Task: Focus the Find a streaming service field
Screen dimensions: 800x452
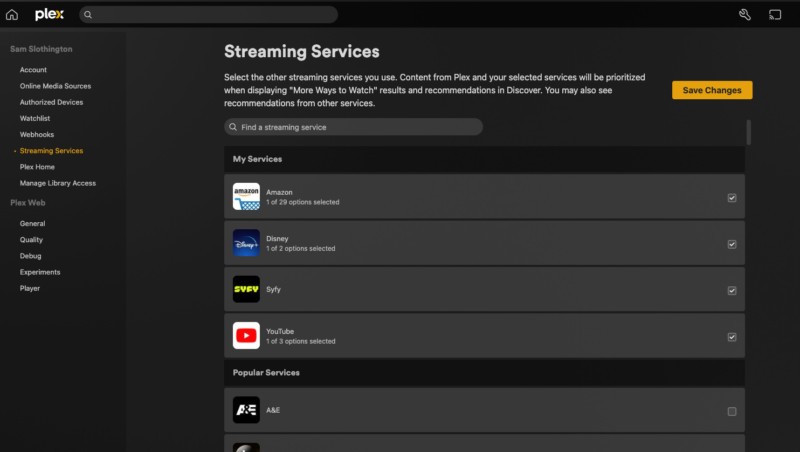Action: (x=353, y=127)
